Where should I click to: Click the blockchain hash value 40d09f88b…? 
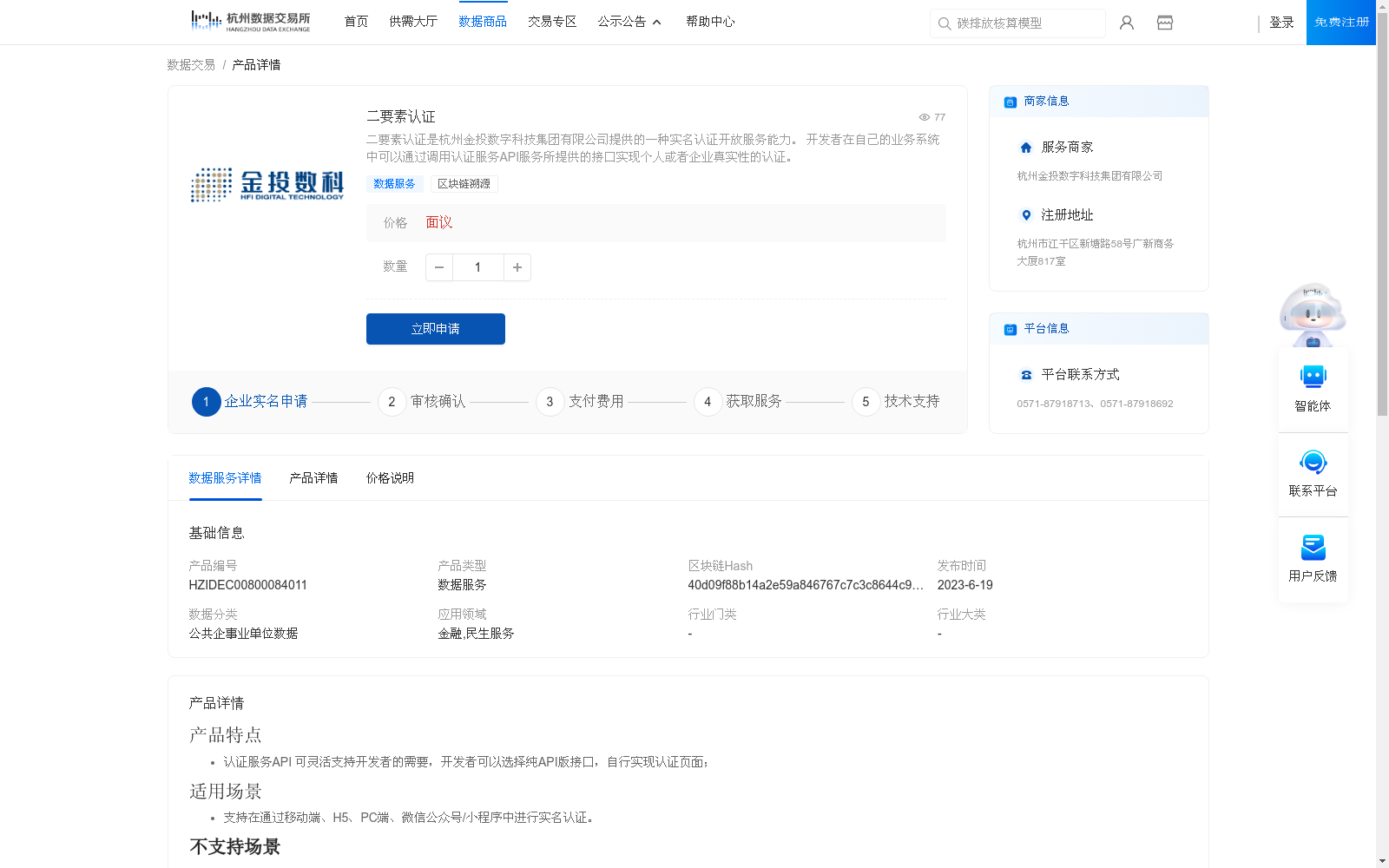(806, 585)
